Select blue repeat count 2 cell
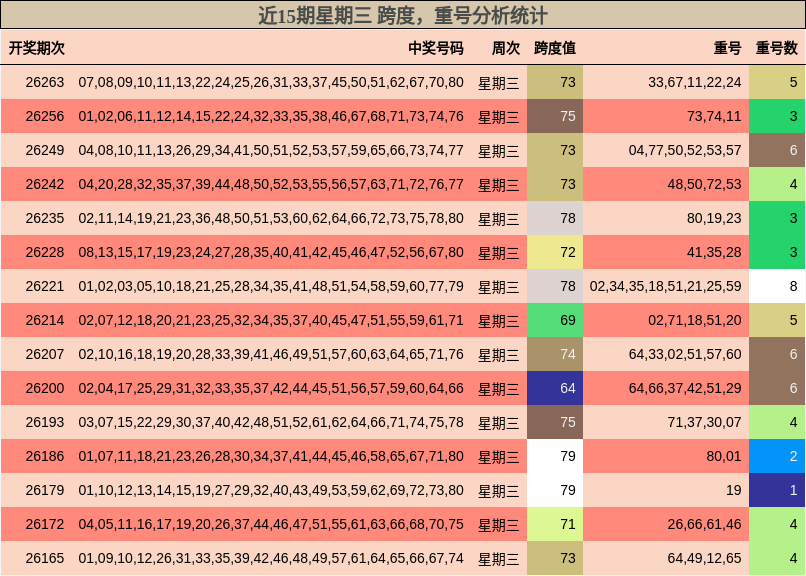This screenshot has height=576, width=806. point(777,456)
